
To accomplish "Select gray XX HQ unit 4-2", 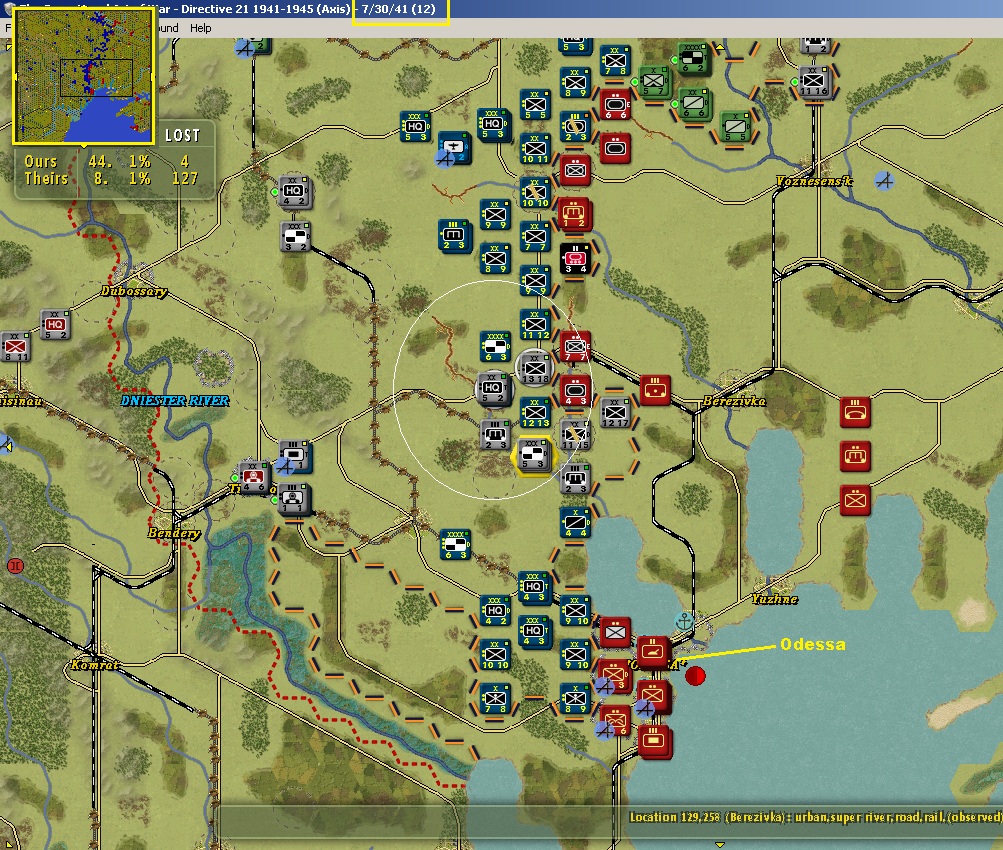I will click(x=295, y=192).
